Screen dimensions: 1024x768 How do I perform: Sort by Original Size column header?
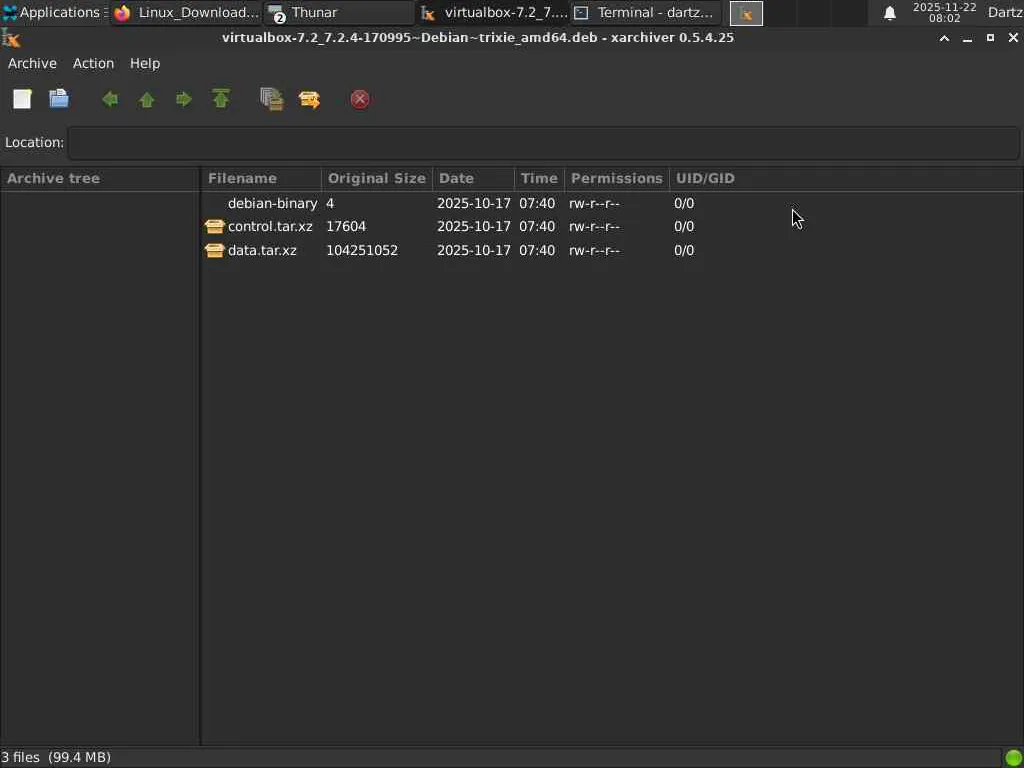pos(377,178)
